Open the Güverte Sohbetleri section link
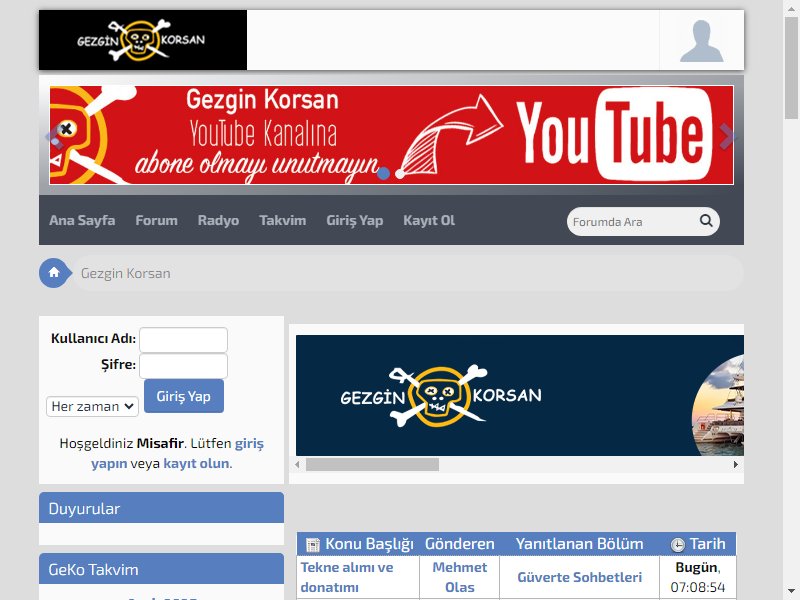This screenshot has height=600, width=800. [x=580, y=577]
